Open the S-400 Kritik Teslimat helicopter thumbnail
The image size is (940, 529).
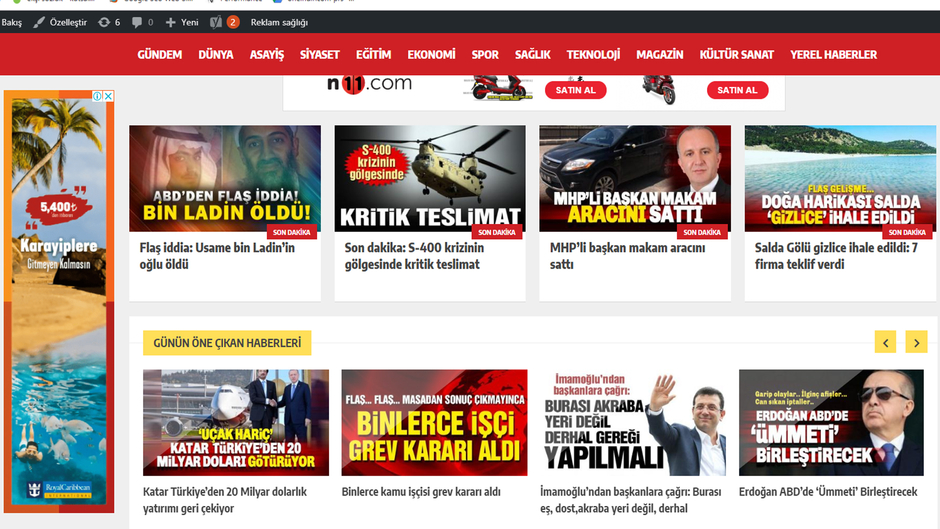(x=430, y=179)
